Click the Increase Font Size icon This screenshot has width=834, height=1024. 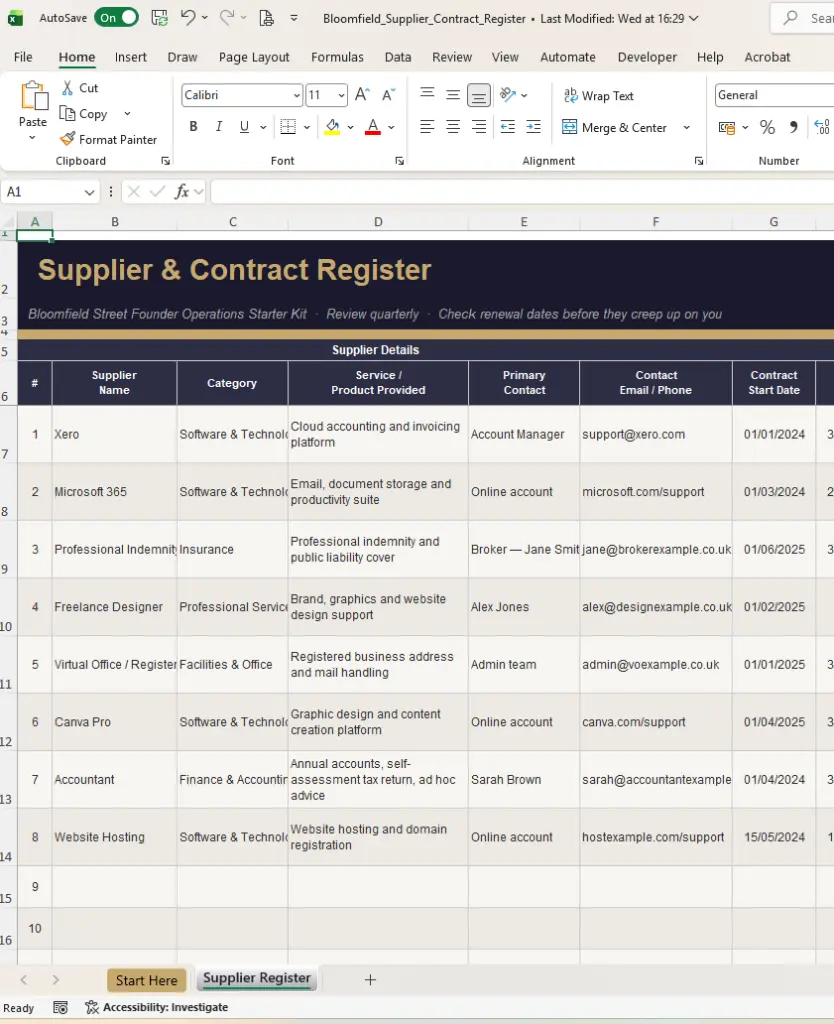click(362, 95)
